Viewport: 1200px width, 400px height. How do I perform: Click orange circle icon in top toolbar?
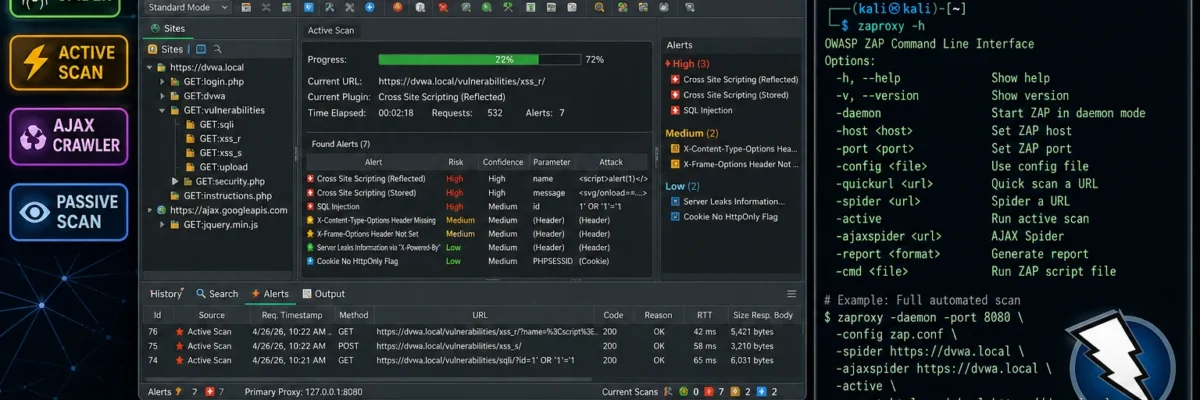(397, 7)
